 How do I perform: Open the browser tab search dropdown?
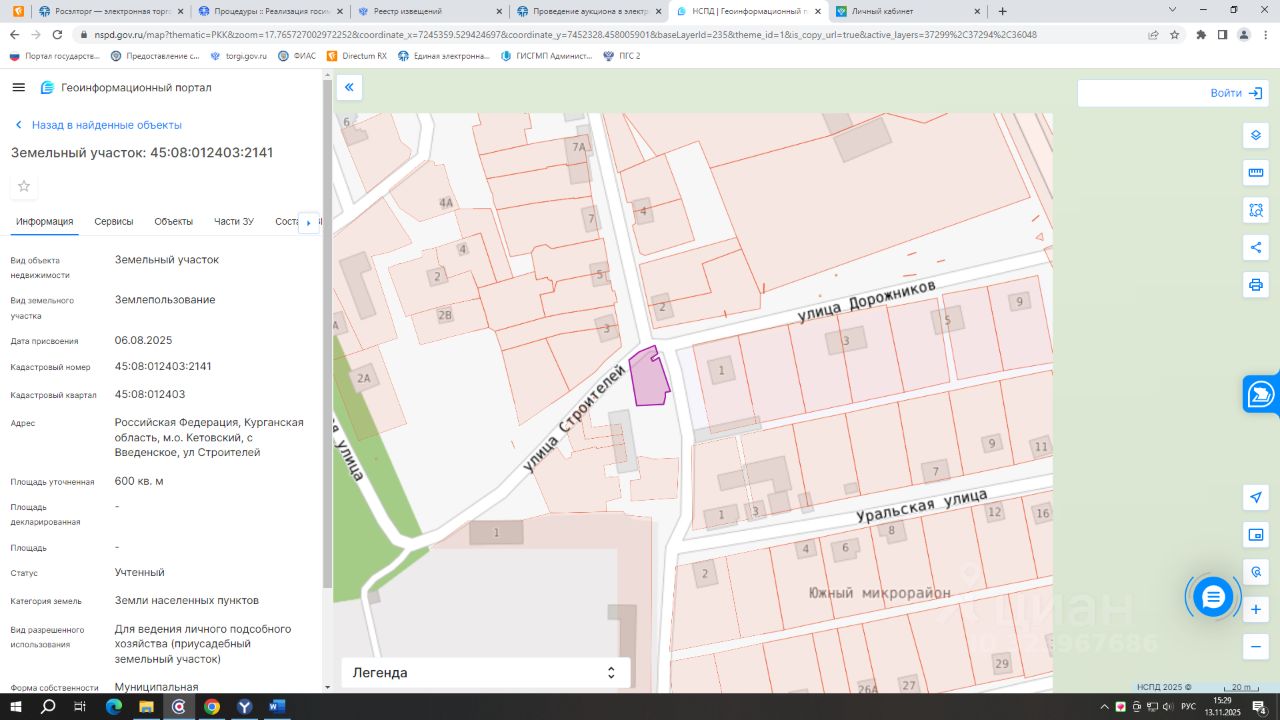(1173, 10)
